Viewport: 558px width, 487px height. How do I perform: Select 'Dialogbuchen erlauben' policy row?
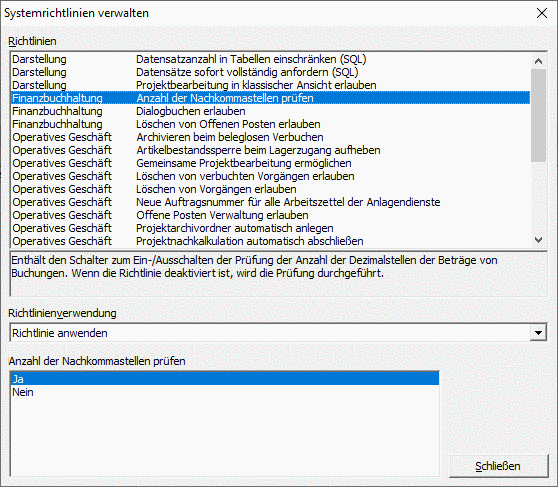[270, 111]
